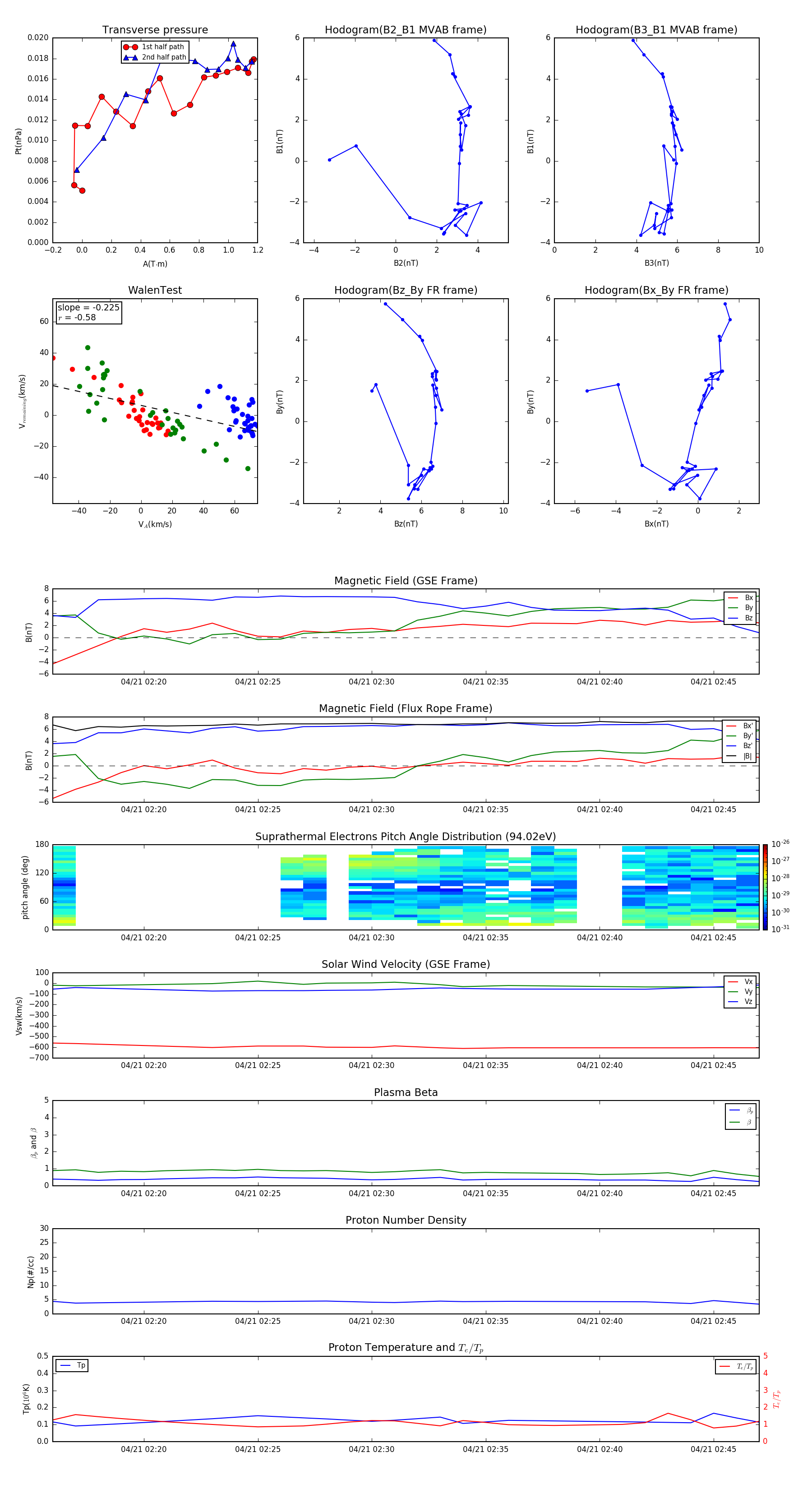
Task: Click the "V_A(km/s)" x-axis label
Action: click(x=155, y=524)
